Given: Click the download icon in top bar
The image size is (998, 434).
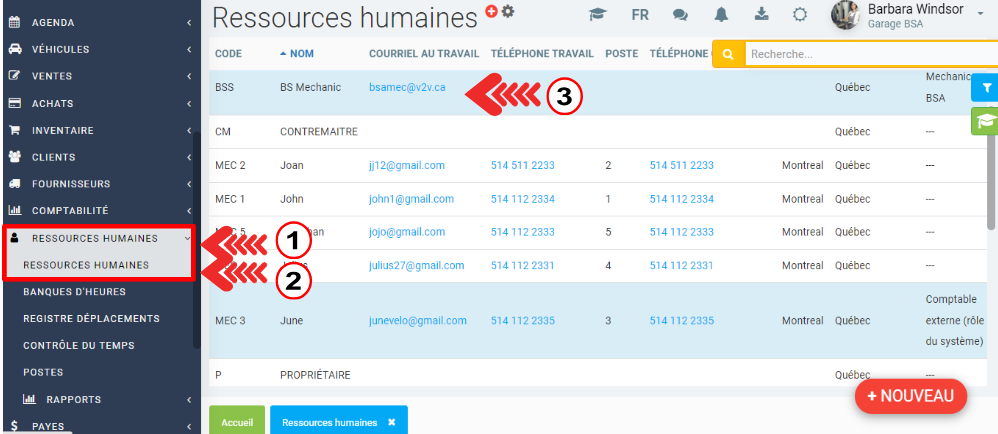Looking at the screenshot, I should click(760, 15).
